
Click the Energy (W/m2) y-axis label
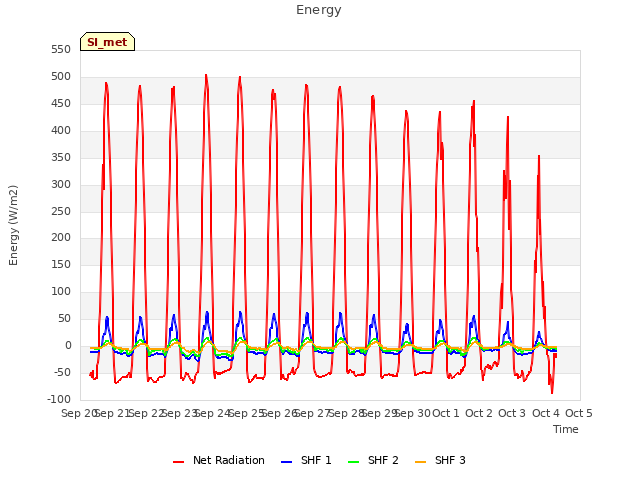click(x=13, y=225)
